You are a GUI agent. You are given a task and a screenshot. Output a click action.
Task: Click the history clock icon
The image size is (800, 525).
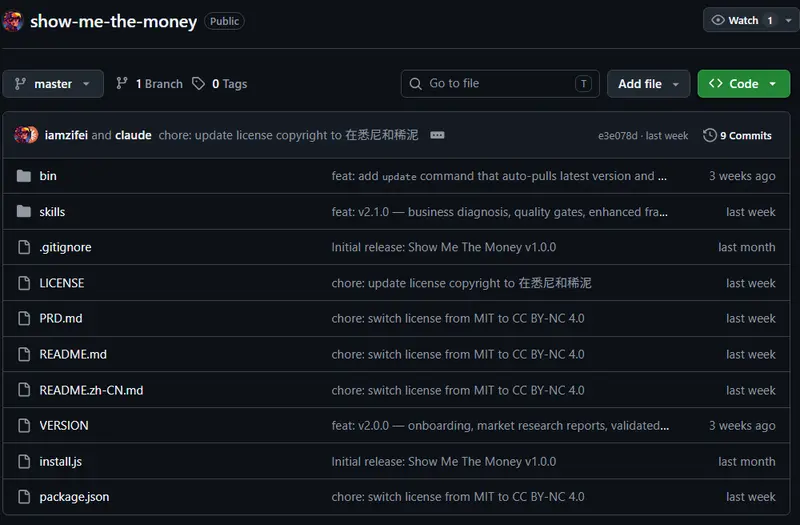pyautogui.click(x=710, y=135)
